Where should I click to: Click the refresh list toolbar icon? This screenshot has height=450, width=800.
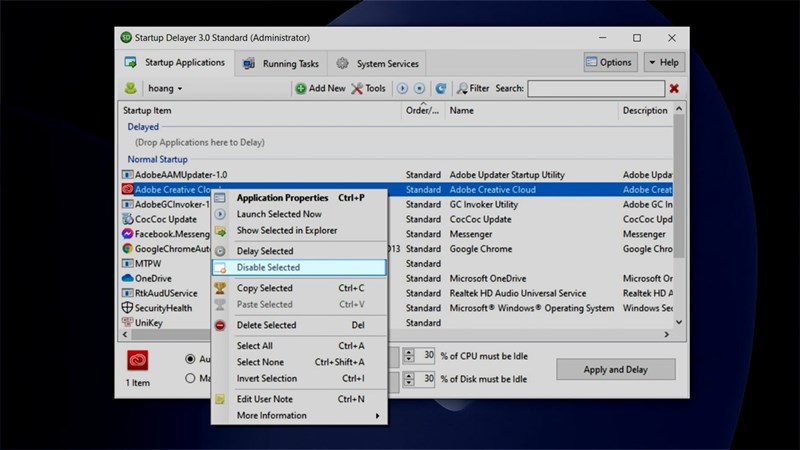(x=441, y=89)
